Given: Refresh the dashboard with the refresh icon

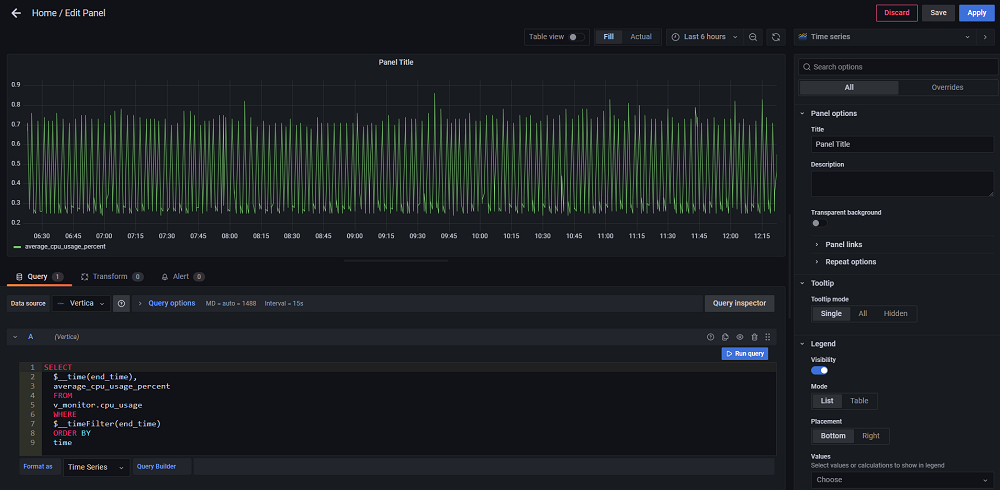Looking at the screenshot, I should [x=776, y=37].
